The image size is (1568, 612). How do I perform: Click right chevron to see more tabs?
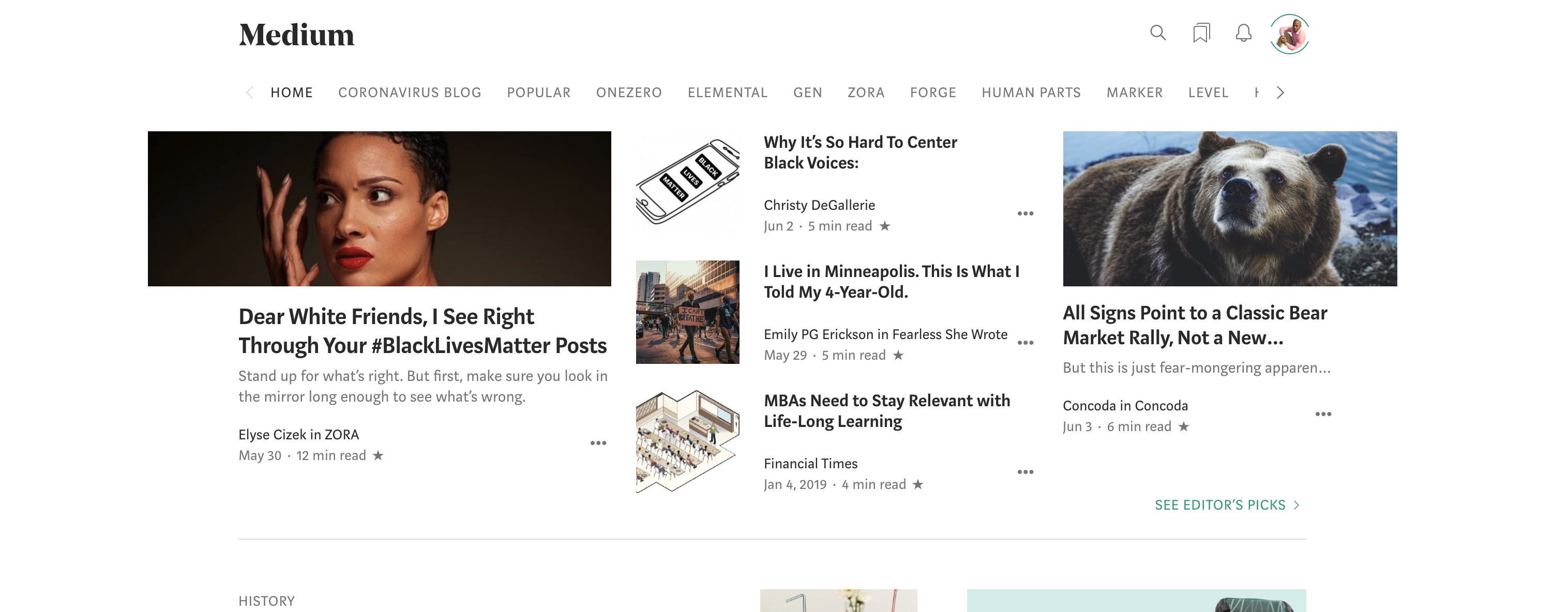[1280, 93]
